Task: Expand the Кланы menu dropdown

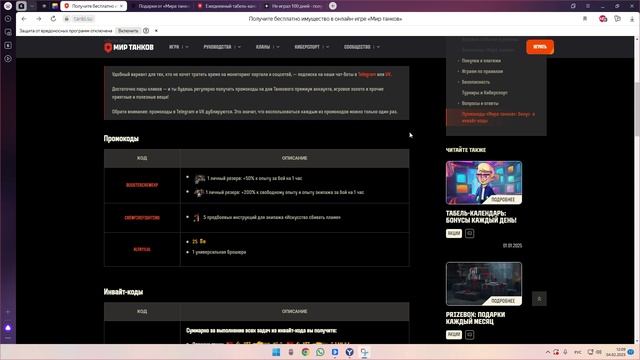Action: (x=268, y=47)
